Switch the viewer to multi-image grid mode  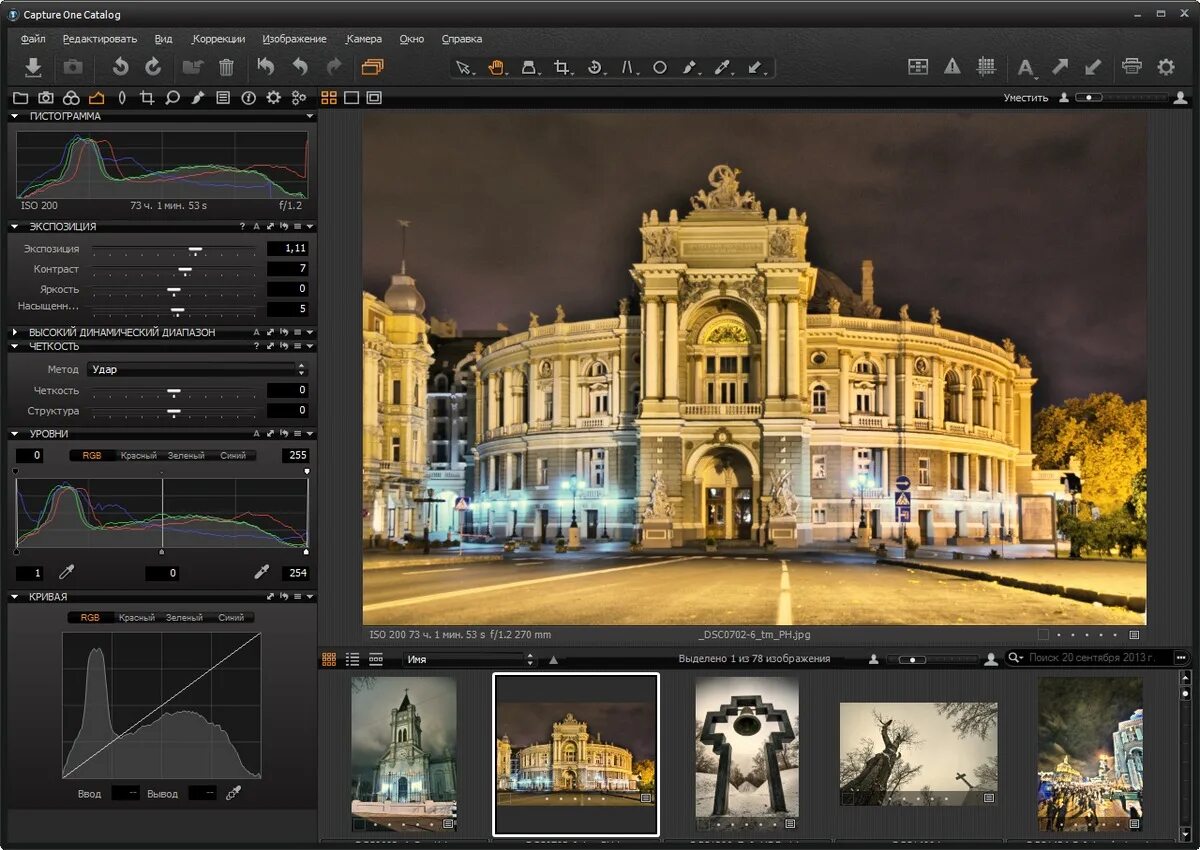click(328, 98)
